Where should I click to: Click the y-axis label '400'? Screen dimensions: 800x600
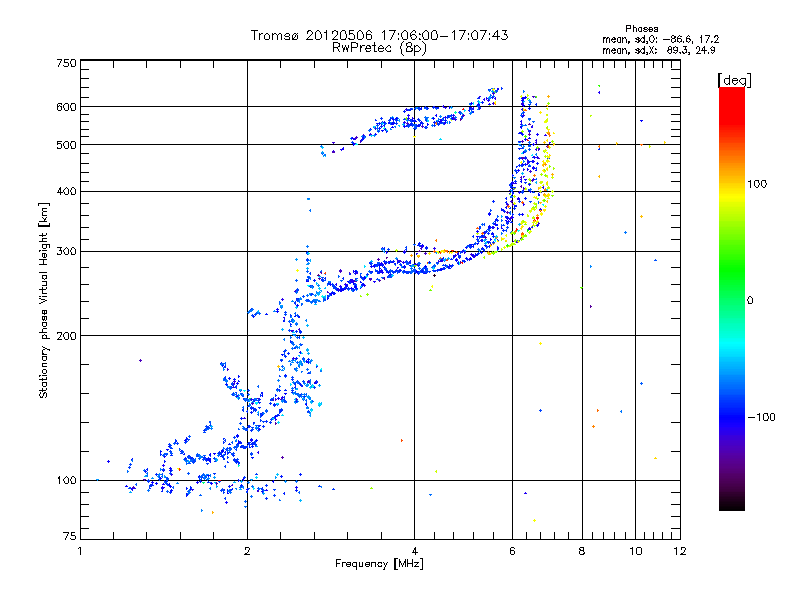click(x=66, y=192)
